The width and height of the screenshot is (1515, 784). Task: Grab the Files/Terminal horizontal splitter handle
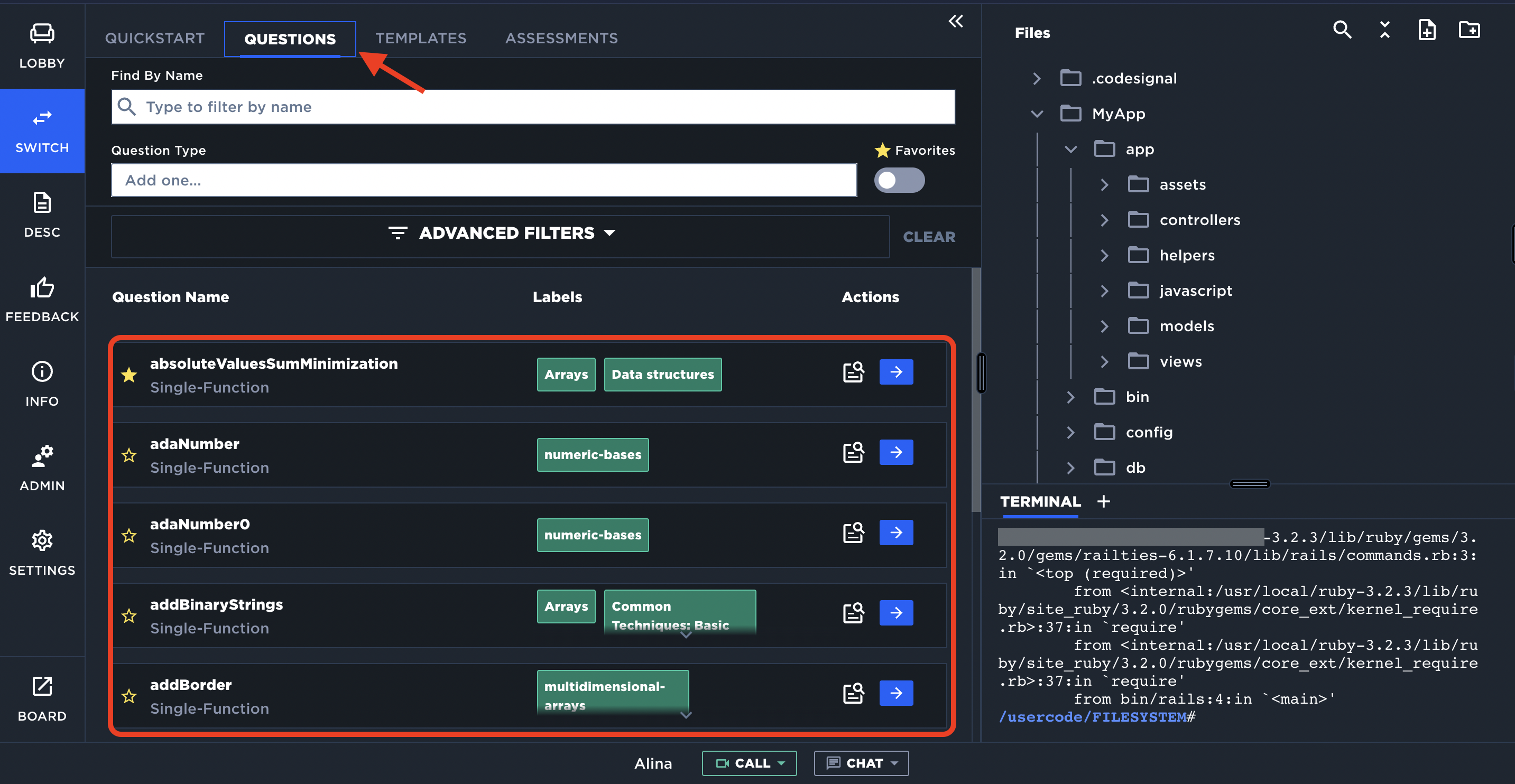point(1250,484)
